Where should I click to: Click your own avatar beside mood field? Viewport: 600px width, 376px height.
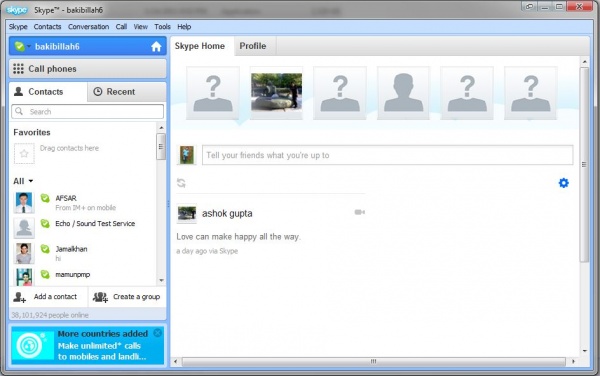point(187,155)
